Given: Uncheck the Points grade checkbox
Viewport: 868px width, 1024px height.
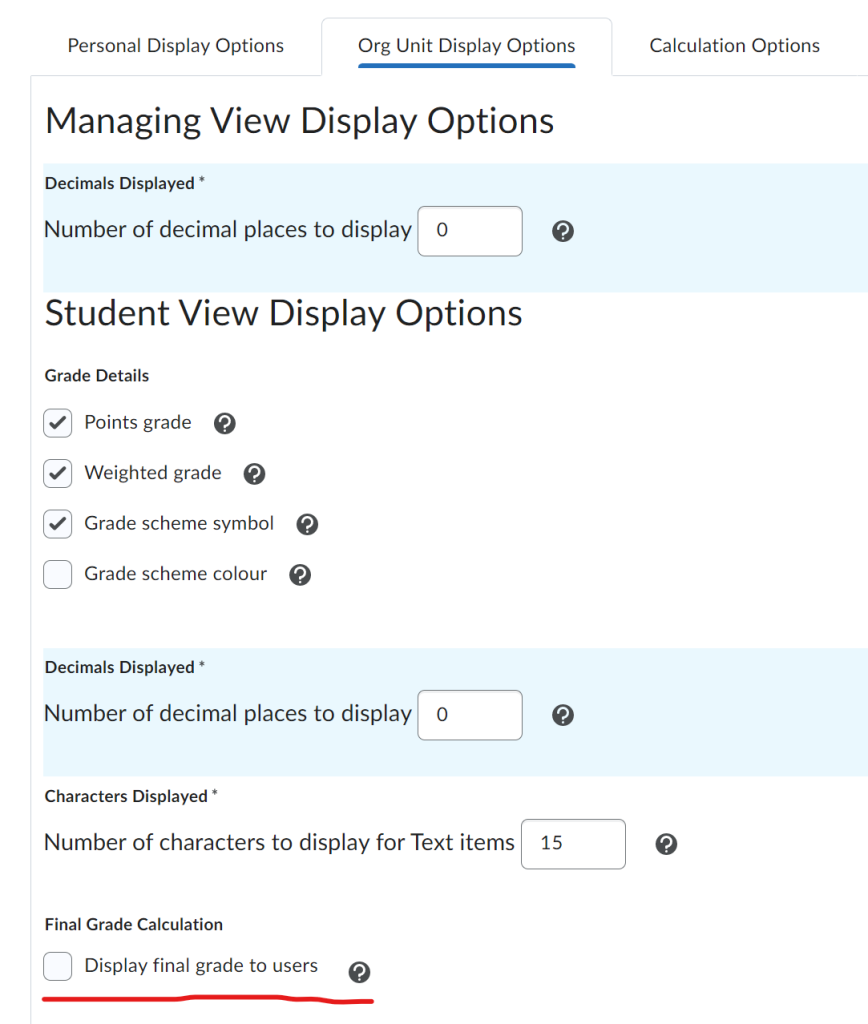Looking at the screenshot, I should coord(57,423).
